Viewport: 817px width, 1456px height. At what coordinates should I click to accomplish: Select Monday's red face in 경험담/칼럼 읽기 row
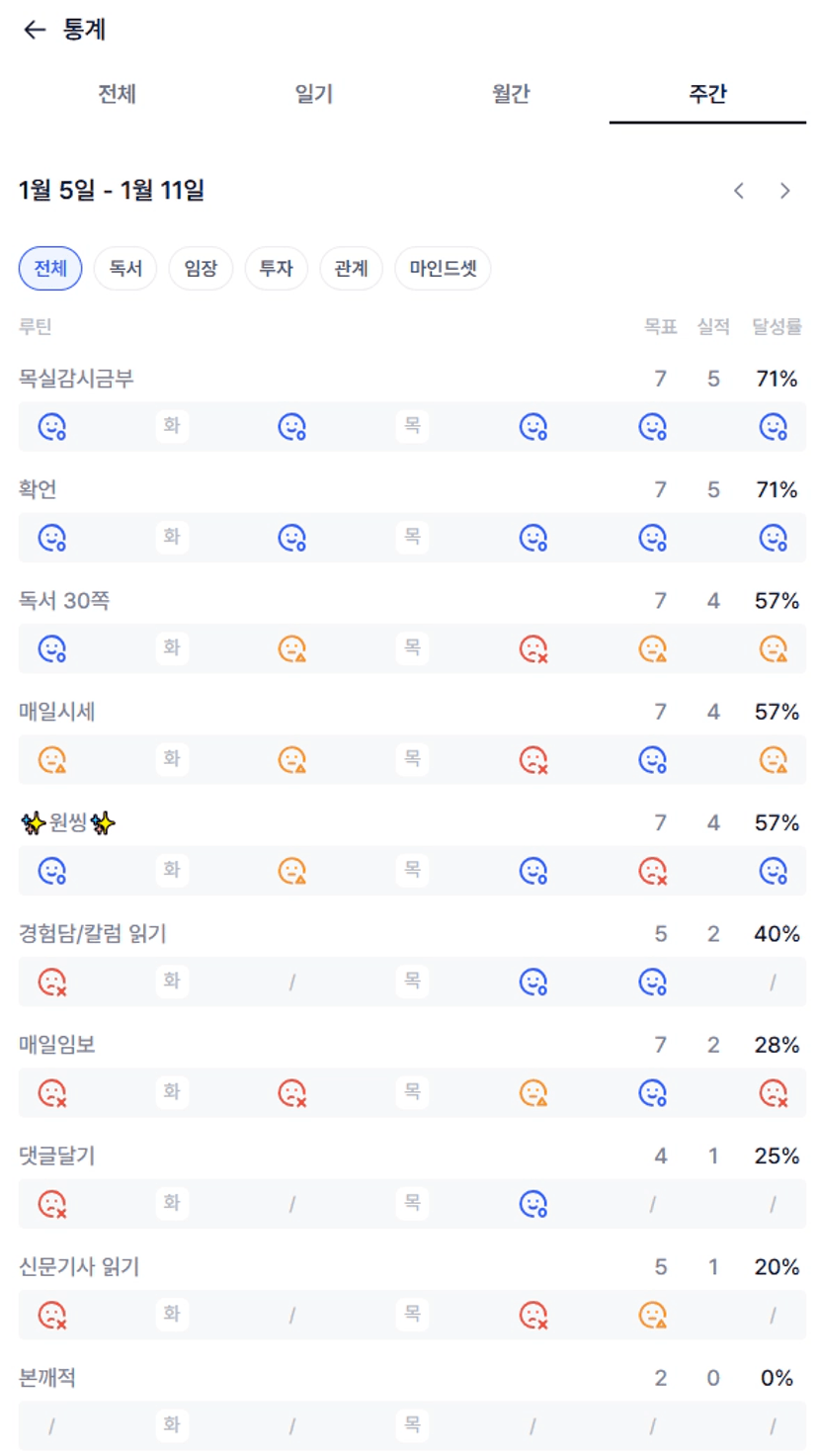(x=51, y=982)
